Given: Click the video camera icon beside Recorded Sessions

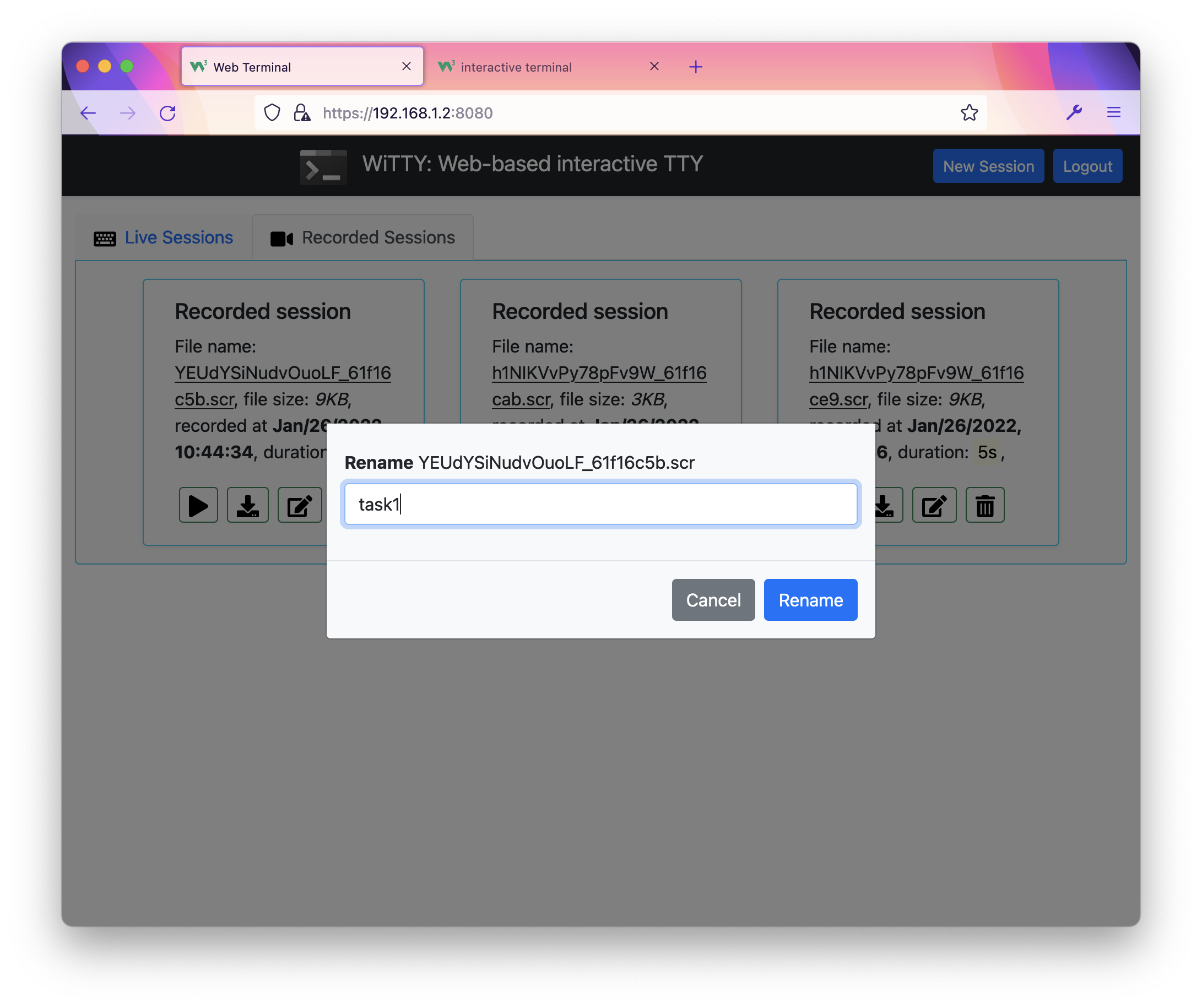Looking at the screenshot, I should tap(281, 239).
